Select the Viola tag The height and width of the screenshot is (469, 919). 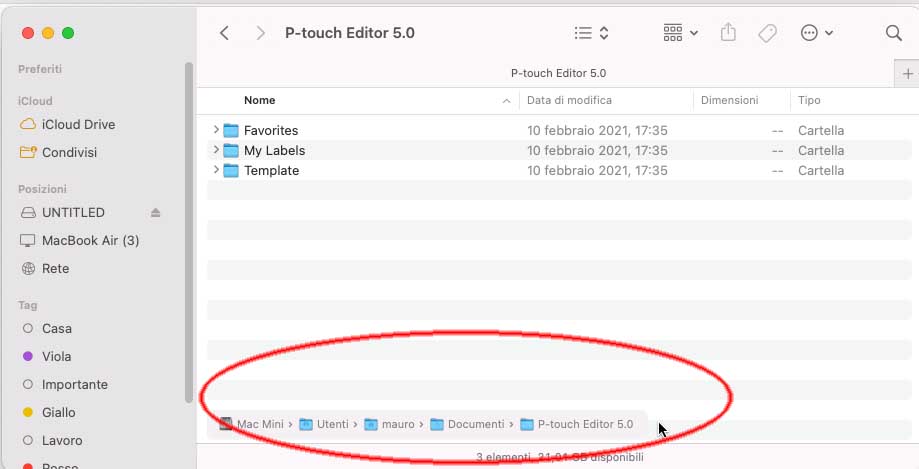coord(56,356)
